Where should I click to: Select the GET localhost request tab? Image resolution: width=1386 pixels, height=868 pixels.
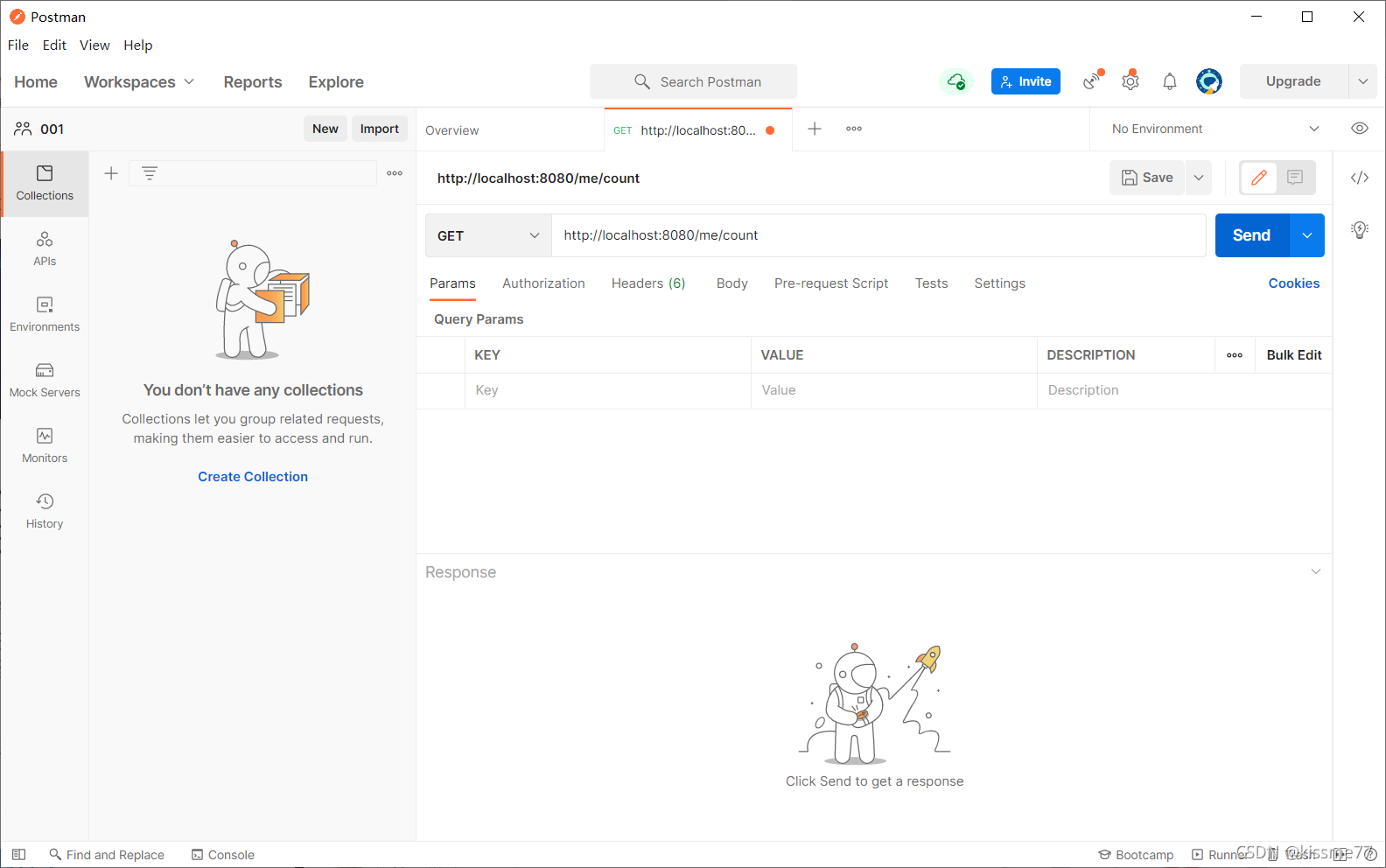point(697,130)
